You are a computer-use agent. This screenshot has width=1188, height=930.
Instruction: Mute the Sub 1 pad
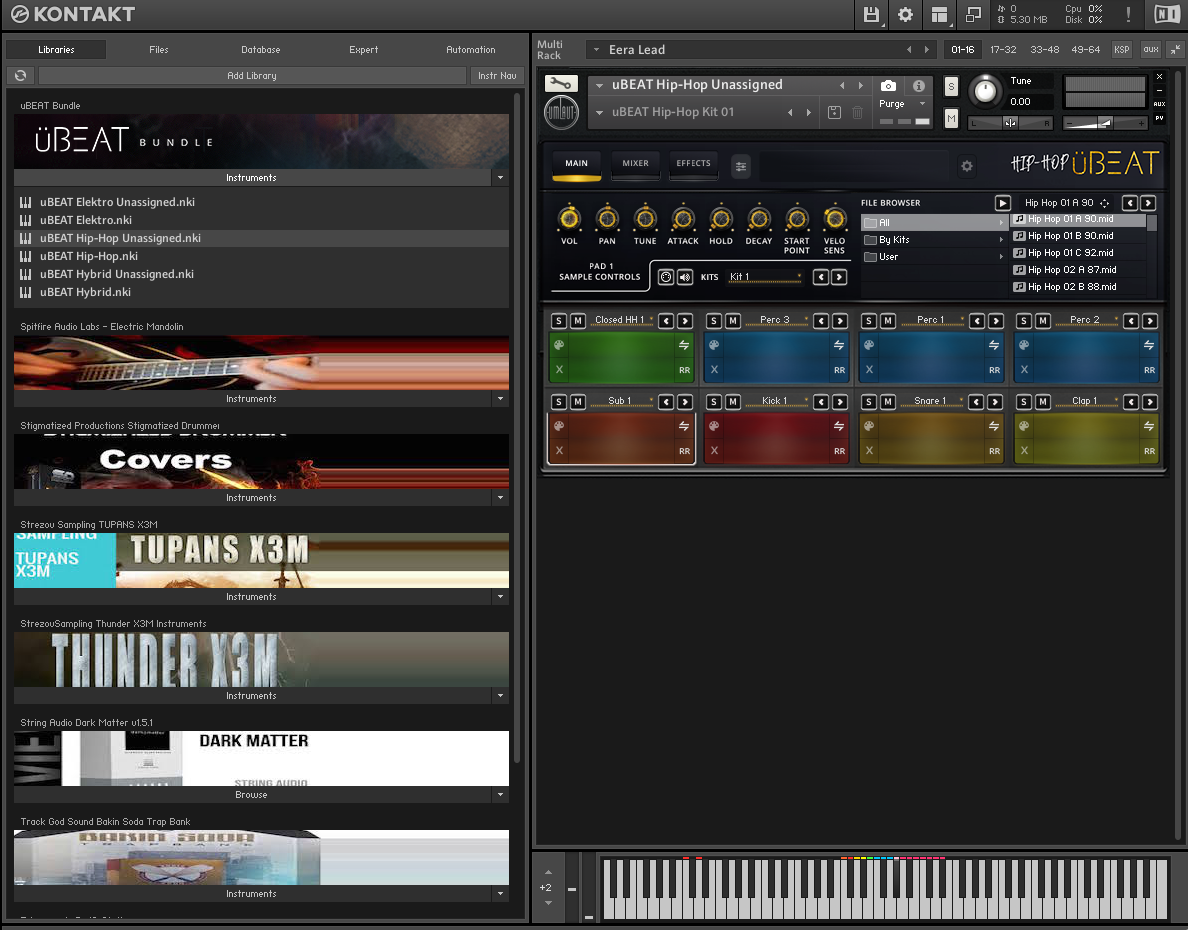coord(577,402)
